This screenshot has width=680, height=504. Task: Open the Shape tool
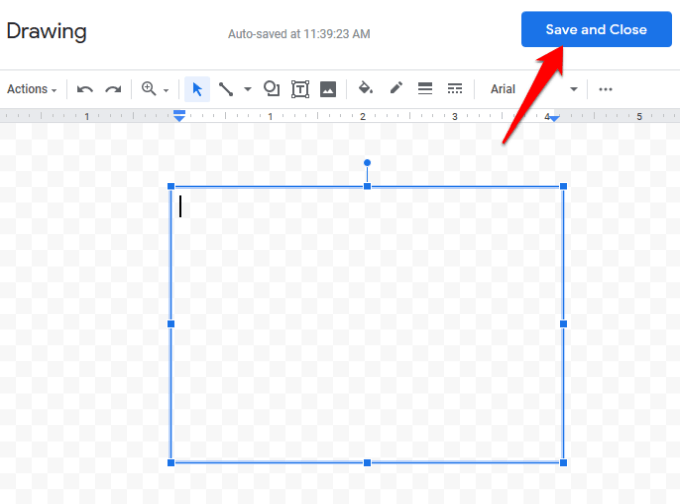point(271,88)
